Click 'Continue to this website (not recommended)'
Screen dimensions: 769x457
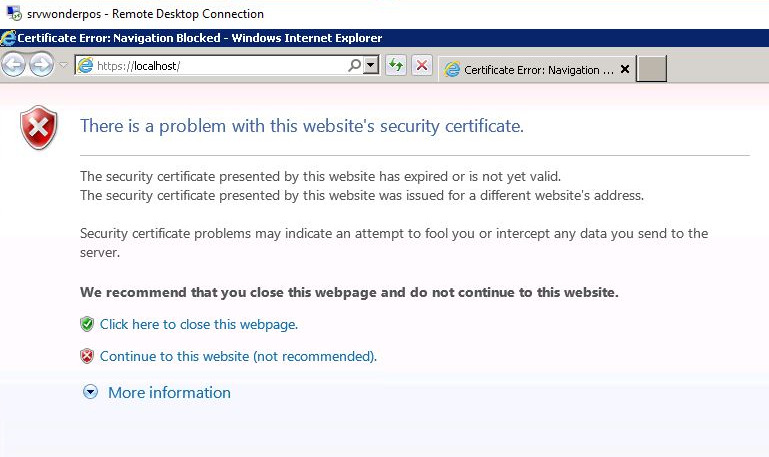(238, 356)
